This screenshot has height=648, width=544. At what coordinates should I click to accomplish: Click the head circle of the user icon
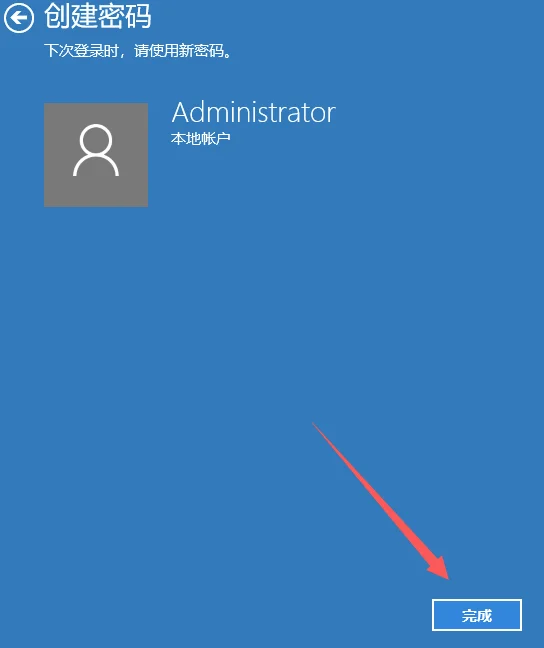click(x=96, y=139)
